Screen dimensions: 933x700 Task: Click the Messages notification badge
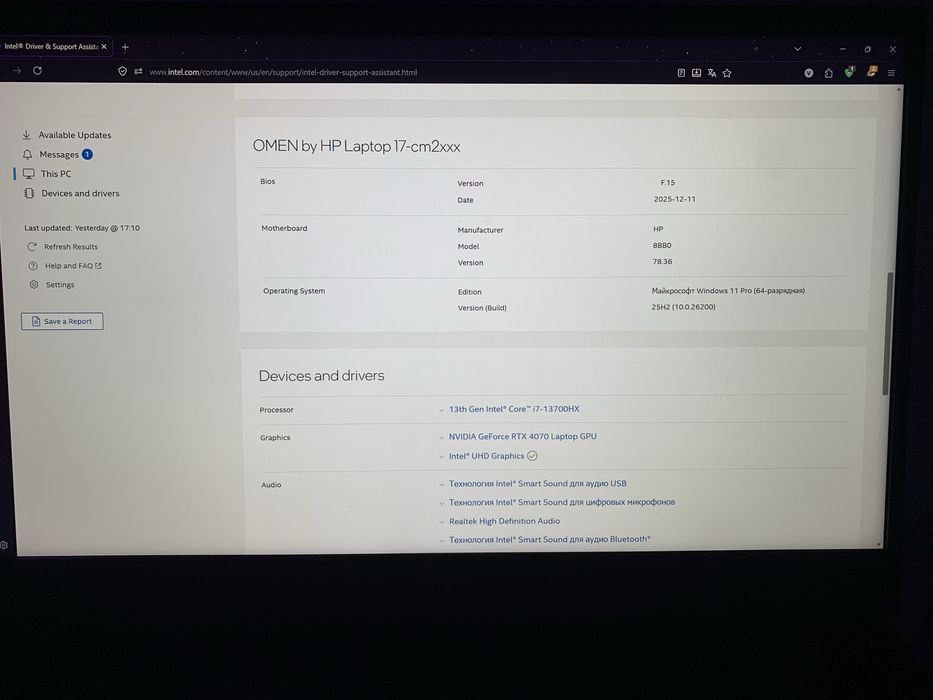click(87, 155)
